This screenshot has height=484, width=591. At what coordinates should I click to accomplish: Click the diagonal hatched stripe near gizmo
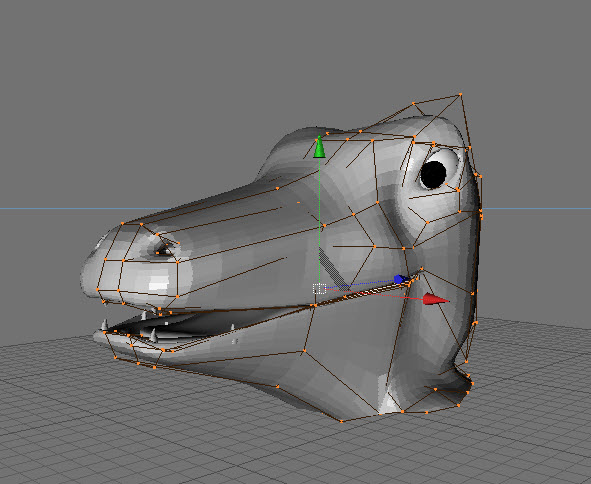334,268
